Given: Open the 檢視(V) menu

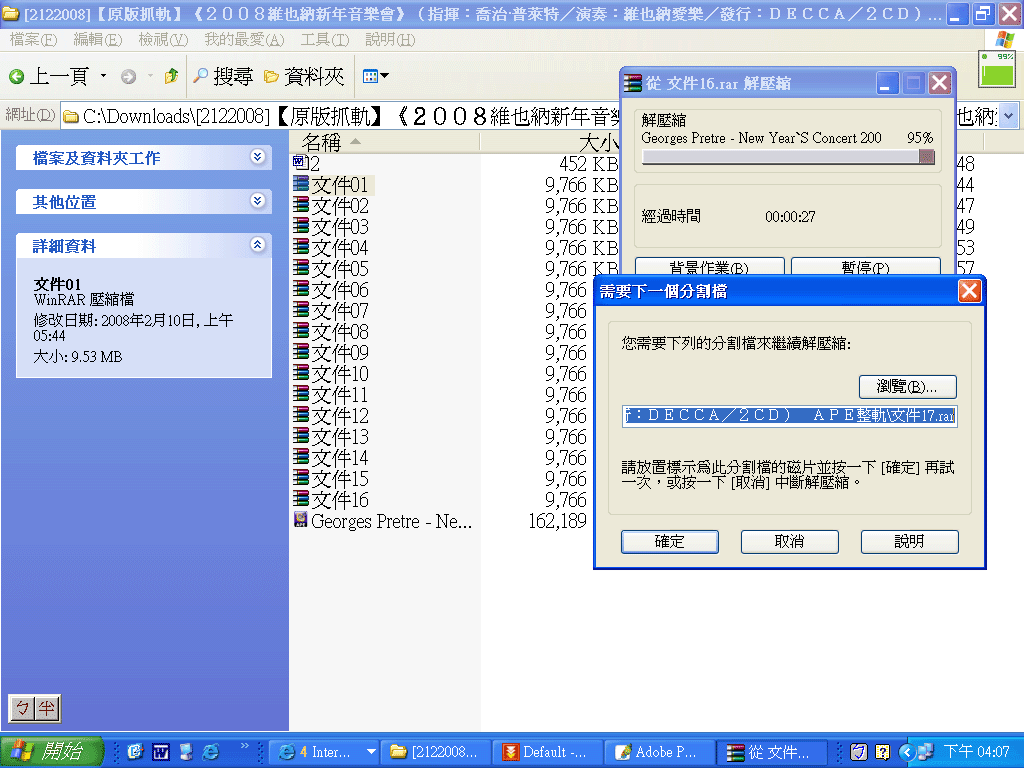Looking at the screenshot, I should pyautogui.click(x=163, y=40).
